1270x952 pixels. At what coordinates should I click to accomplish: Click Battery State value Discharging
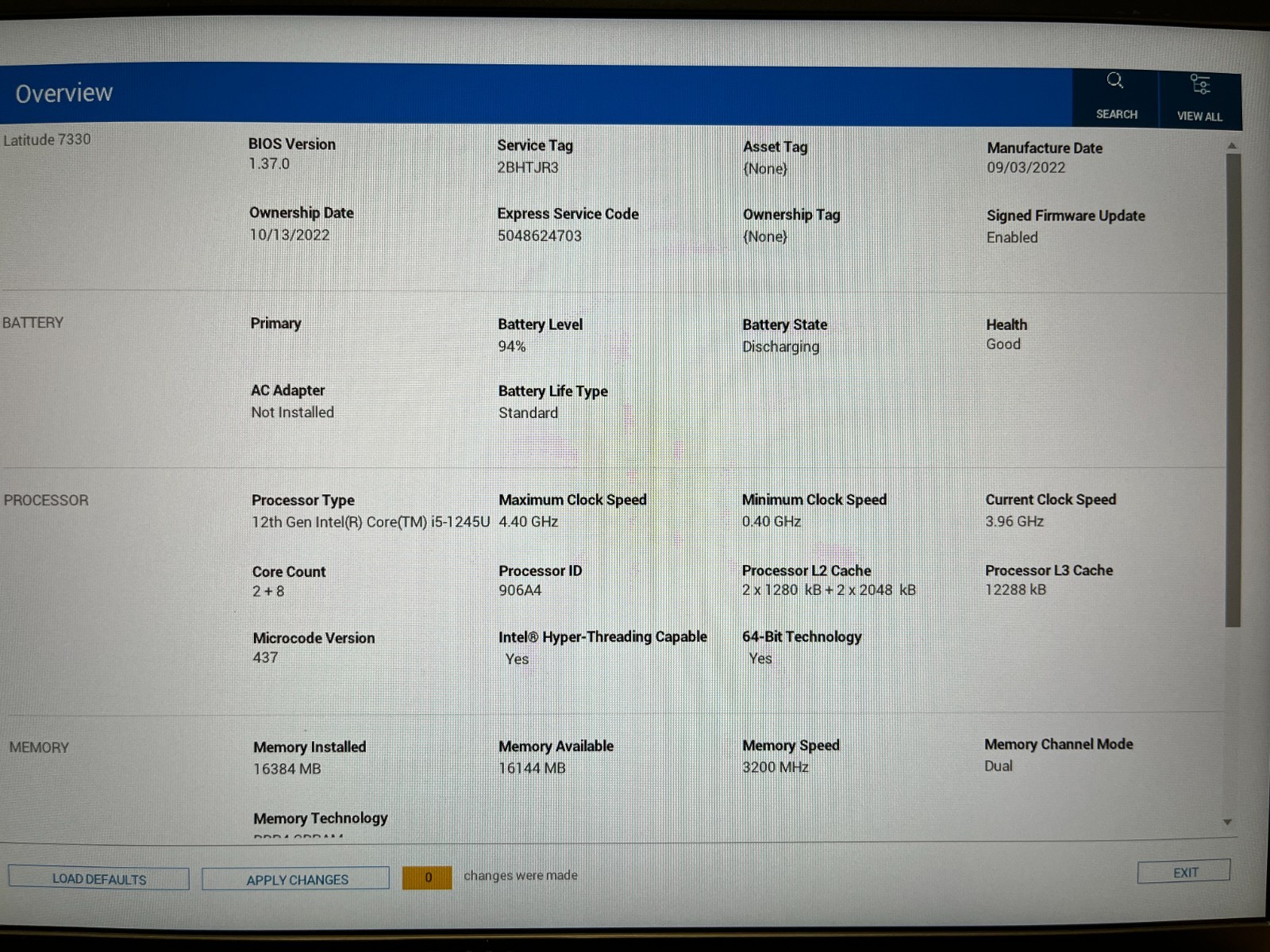pyautogui.click(x=781, y=347)
